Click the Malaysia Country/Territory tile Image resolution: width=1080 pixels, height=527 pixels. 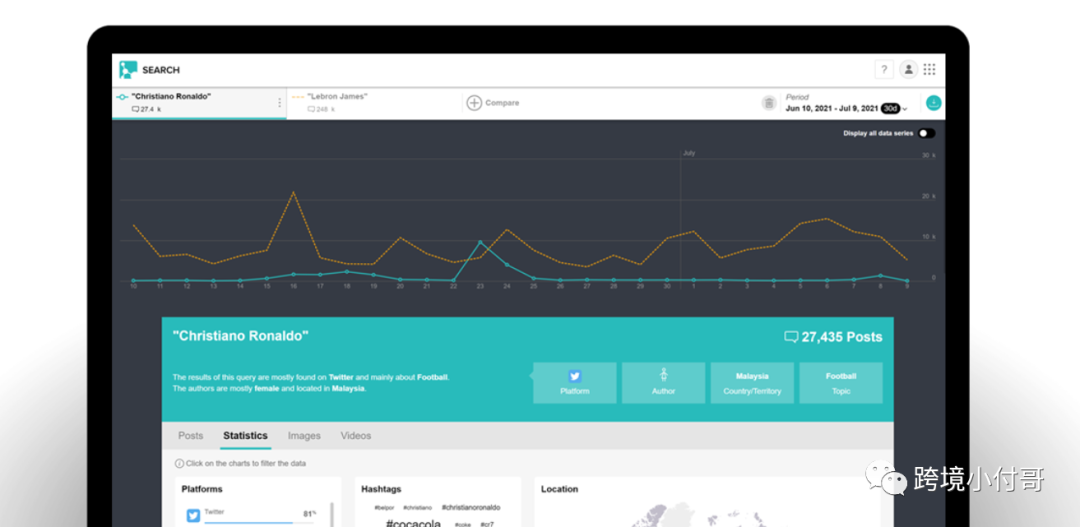click(752, 383)
